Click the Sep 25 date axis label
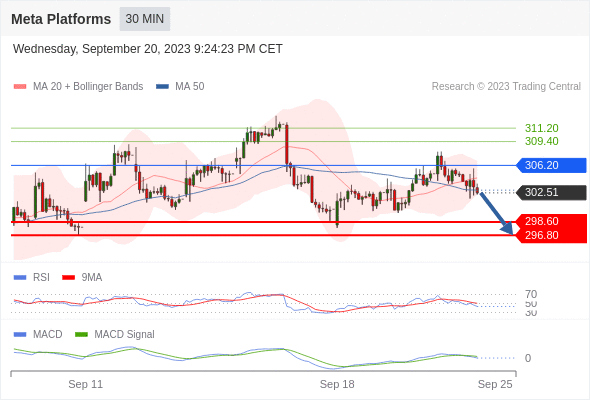Viewport: 590px width, 400px height. (x=495, y=384)
